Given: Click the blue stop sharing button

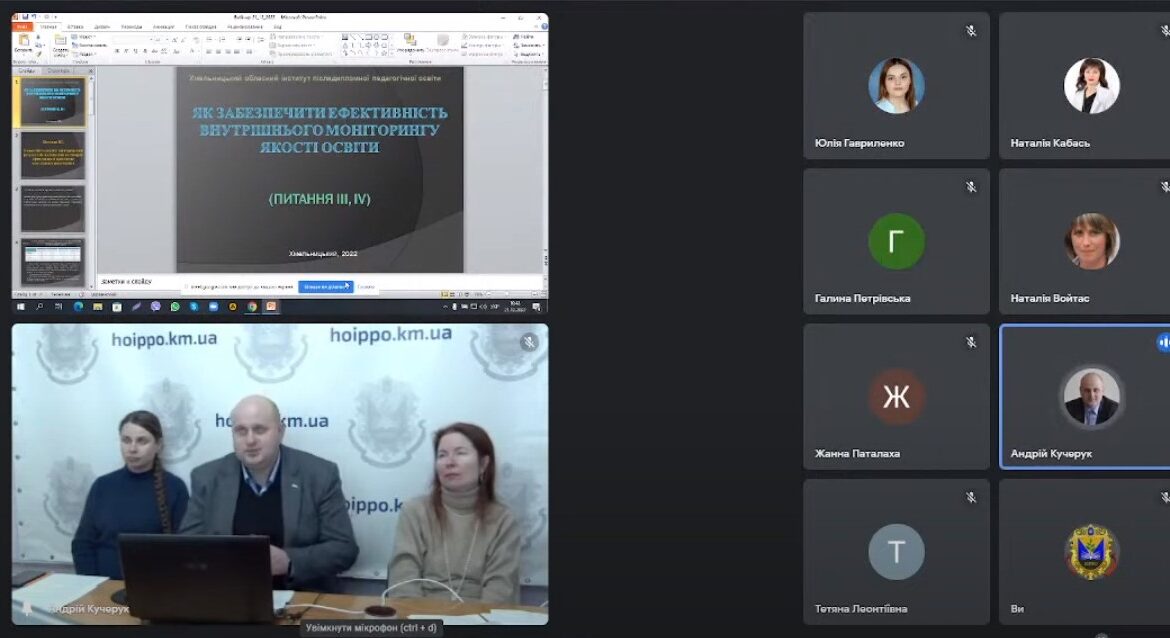Looking at the screenshot, I should [325, 287].
